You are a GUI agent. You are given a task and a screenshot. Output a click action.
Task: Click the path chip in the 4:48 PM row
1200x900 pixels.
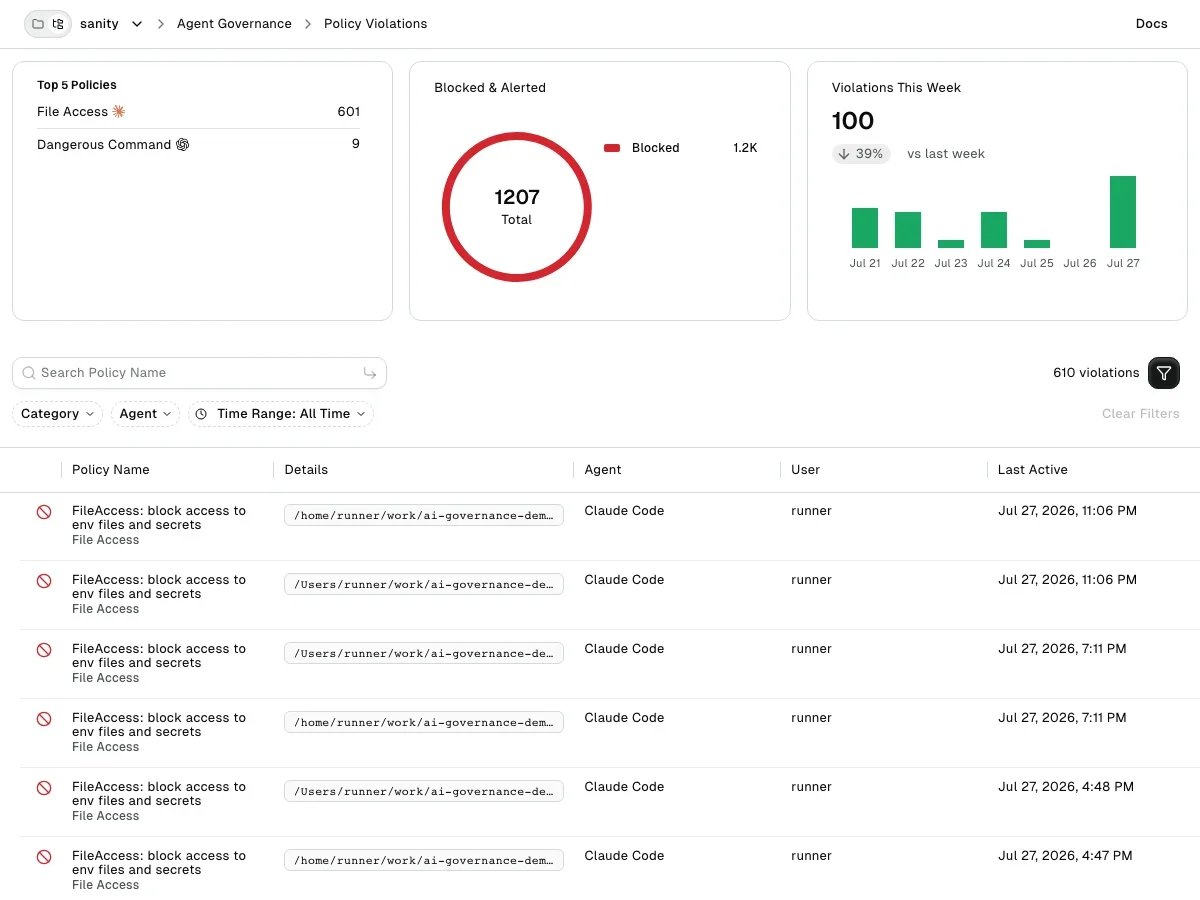(424, 791)
